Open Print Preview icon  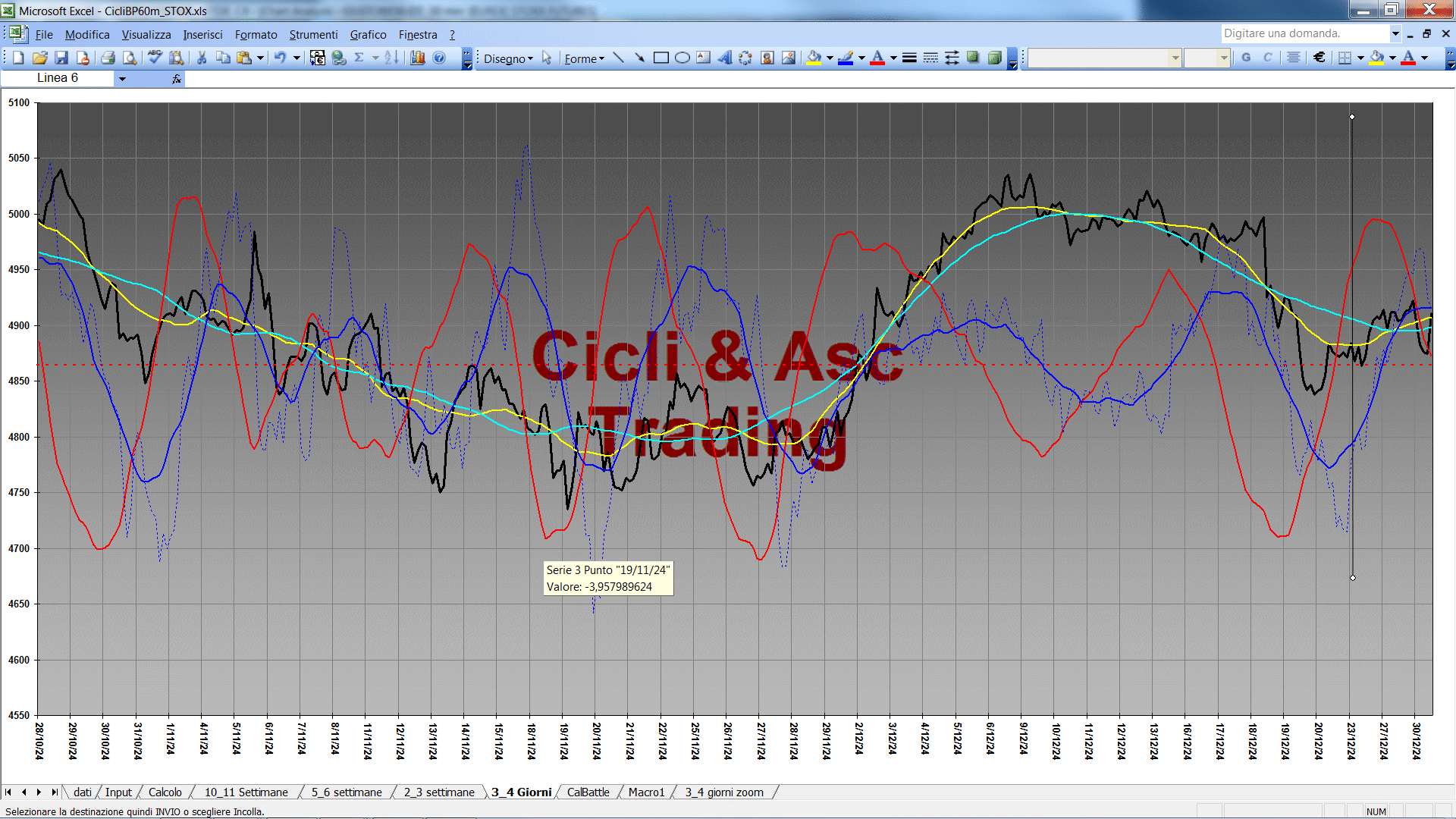click(x=130, y=58)
